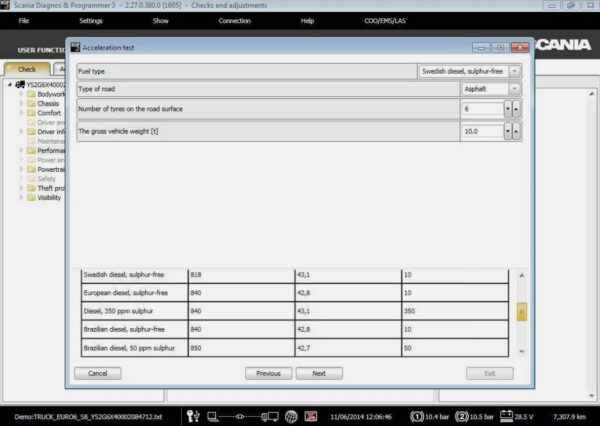Click the demo file name in status bar
600x426 pixels.
tap(88, 416)
